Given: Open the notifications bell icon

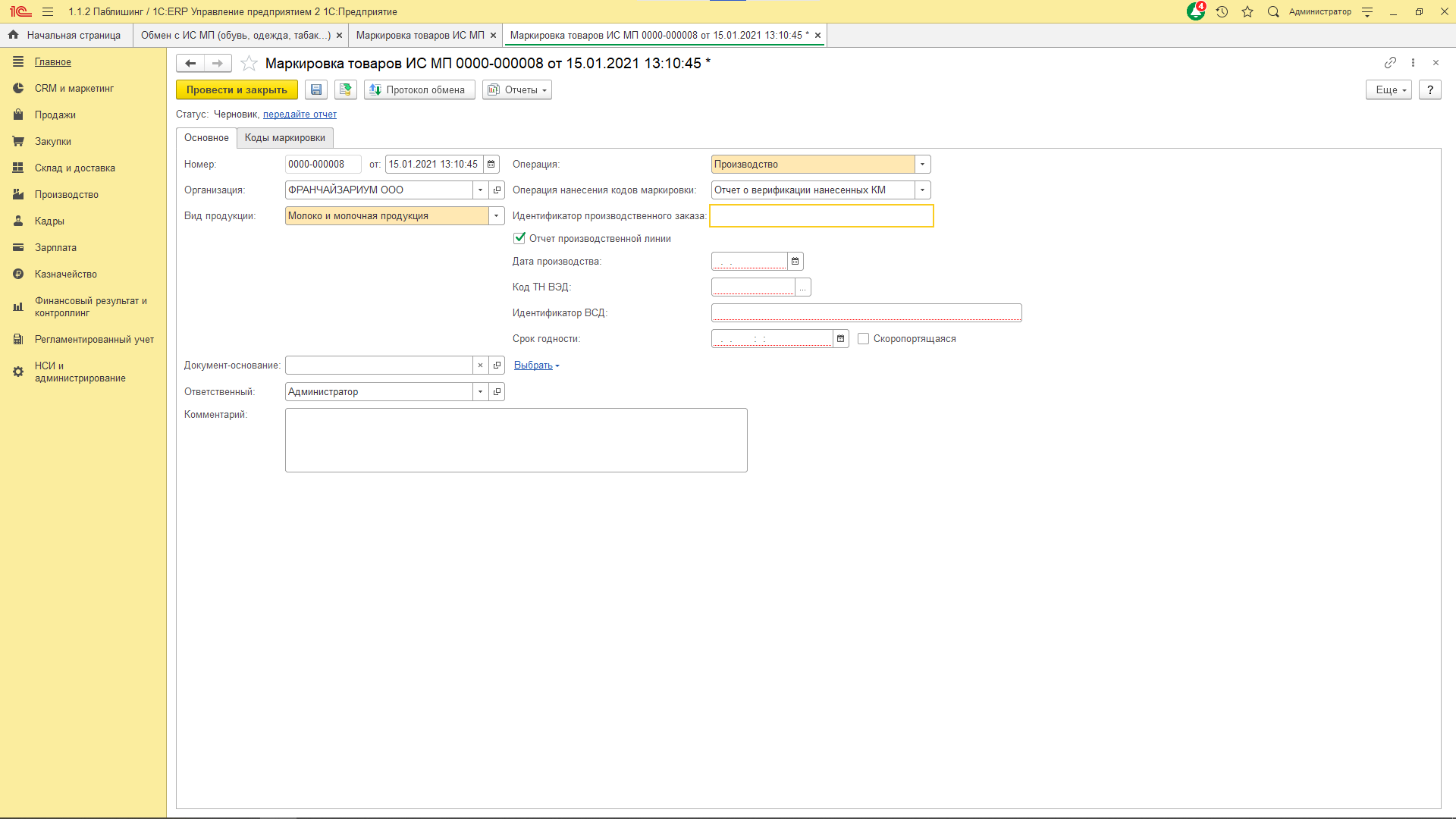Looking at the screenshot, I should (1196, 11).
